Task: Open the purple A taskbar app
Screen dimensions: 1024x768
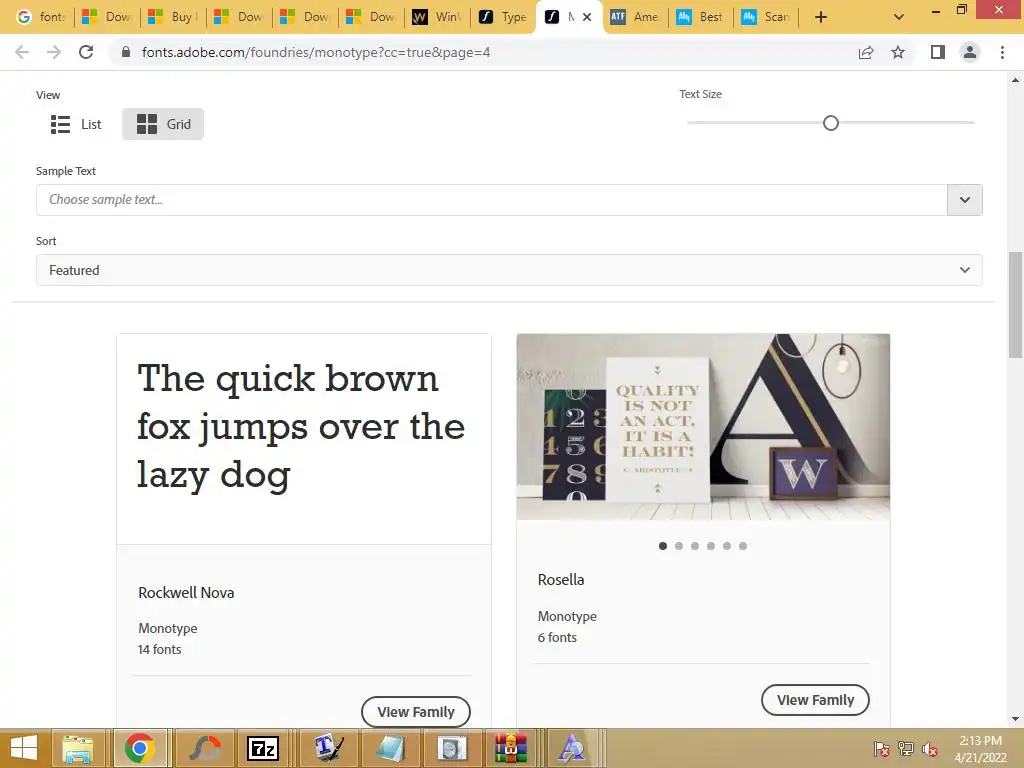Action: pos(573,748)
